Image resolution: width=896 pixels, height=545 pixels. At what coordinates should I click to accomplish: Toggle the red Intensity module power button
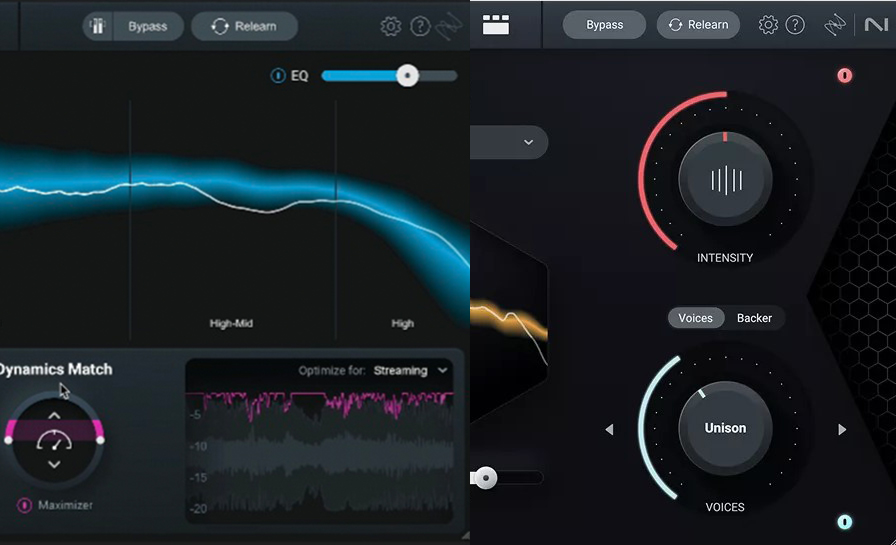tap(845, 75)
